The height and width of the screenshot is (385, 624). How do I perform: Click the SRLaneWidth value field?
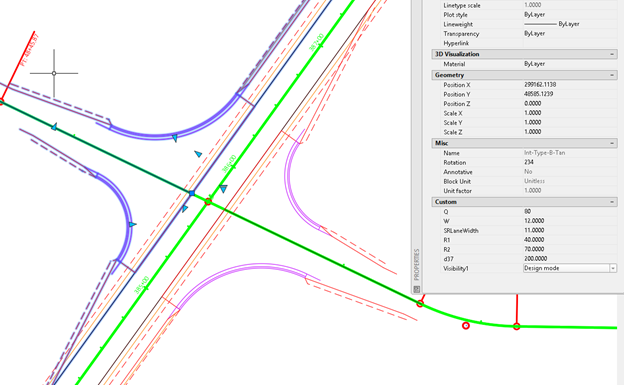tap(570, 230)
